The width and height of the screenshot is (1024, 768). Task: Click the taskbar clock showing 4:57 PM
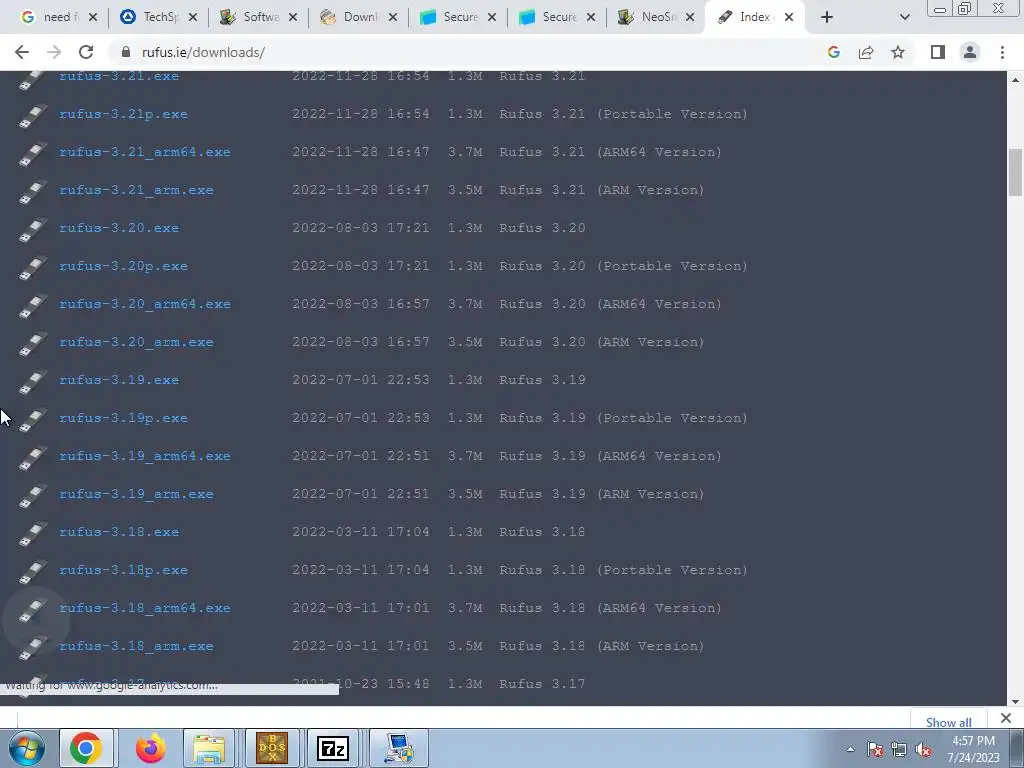[x=973, y=749]
